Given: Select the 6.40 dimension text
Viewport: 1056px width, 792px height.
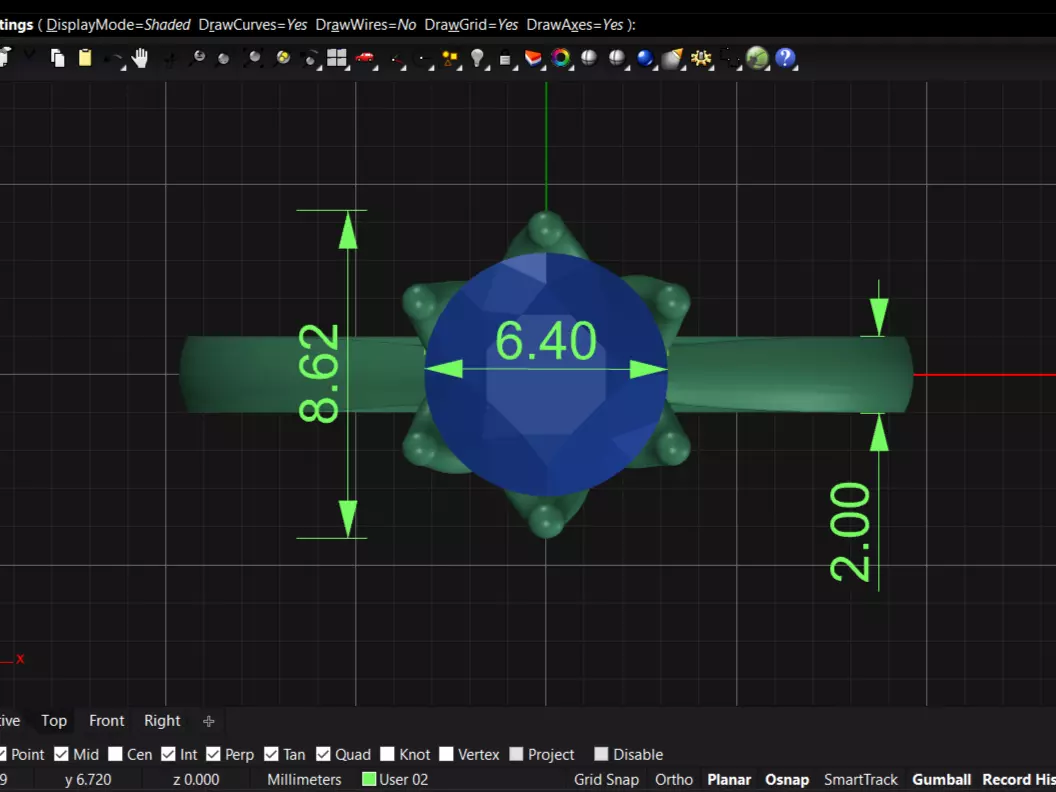Looking at the screenshot, I should tap(546, 341).
